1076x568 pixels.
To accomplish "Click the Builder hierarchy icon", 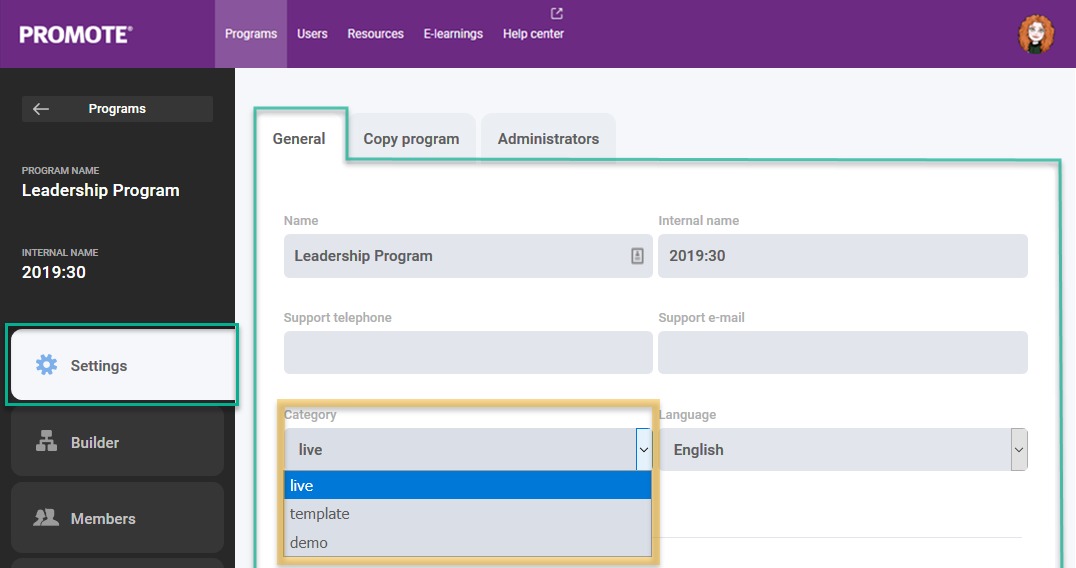I will click(x=46, y=442).
